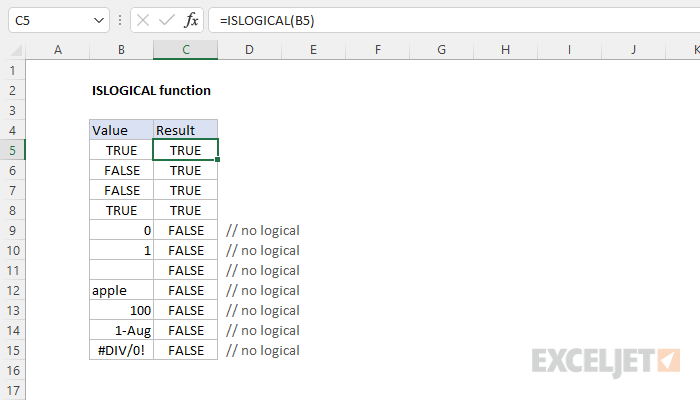Viewport: 700px width, 400px height.
Task: Select cell C7 result TRUE
Action: pos(186,191)
